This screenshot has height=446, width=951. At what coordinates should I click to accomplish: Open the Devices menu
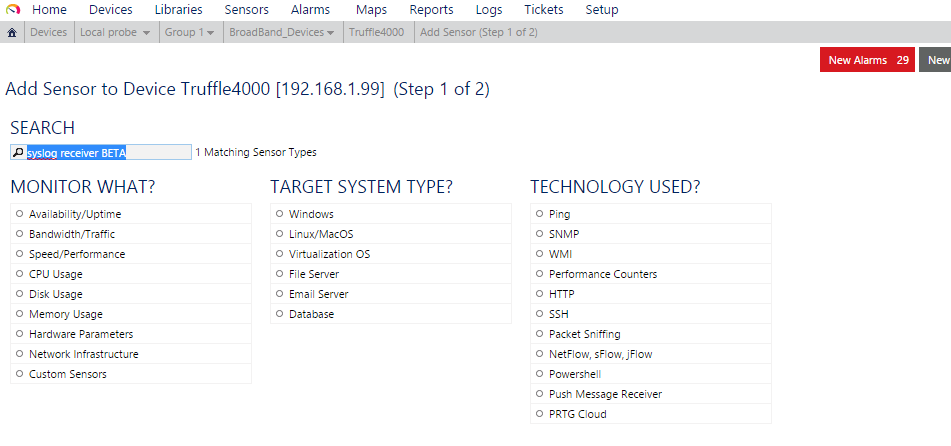click(110, 10)
